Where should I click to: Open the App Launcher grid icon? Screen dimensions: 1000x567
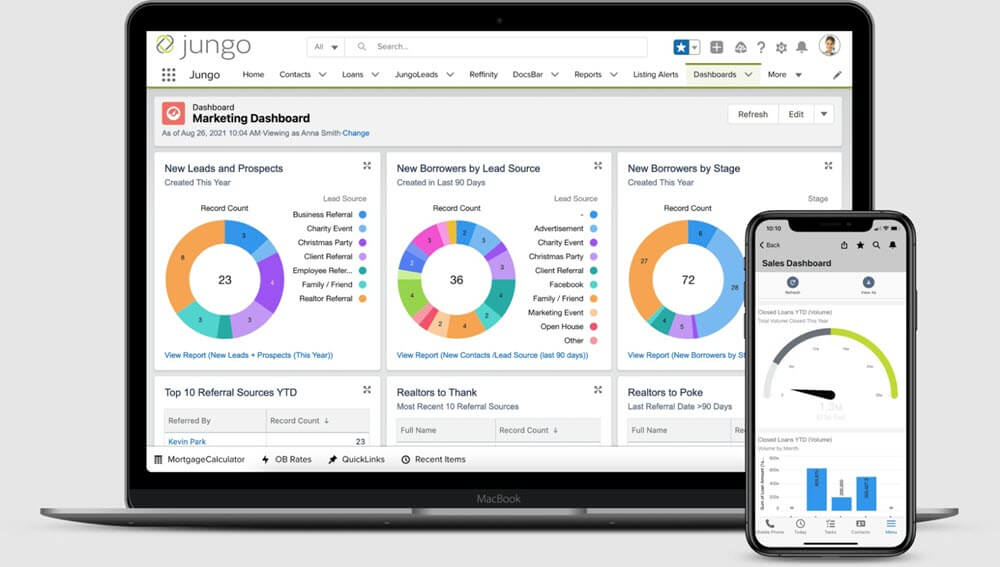(x=168, y=75)
